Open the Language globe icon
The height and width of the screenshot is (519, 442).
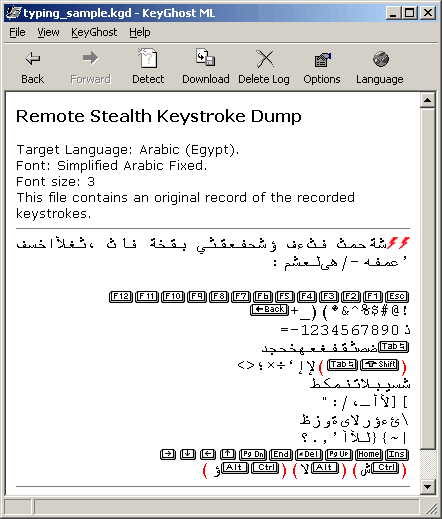[380, 59]
